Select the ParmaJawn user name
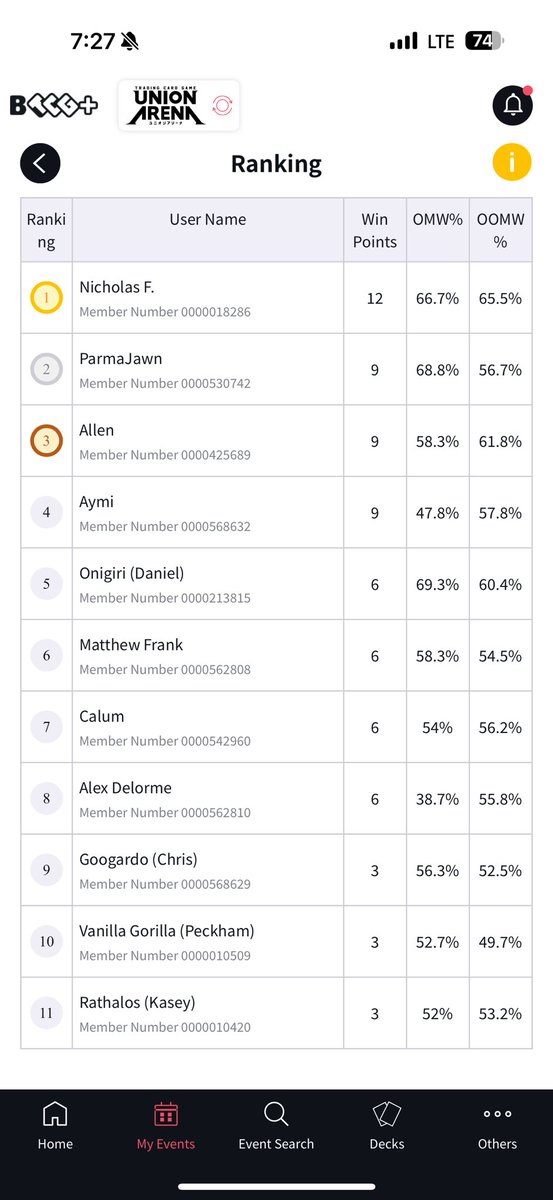Viewport: 553px width, 1200px height. tap(121, 358)
